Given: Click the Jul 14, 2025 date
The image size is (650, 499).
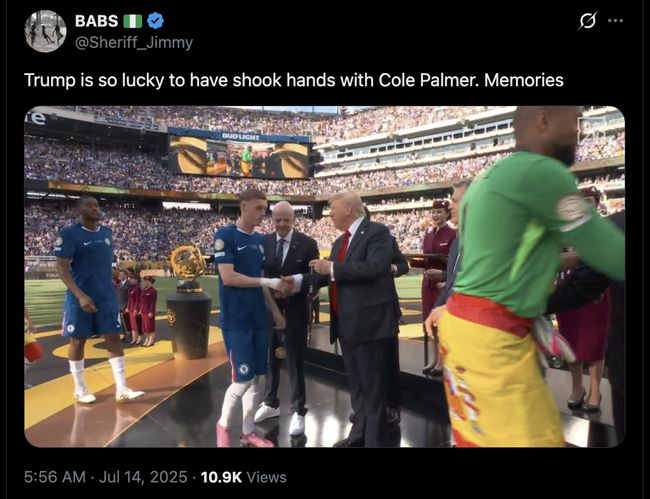Looking at the screenshot, I should click(x=143, y=477).
